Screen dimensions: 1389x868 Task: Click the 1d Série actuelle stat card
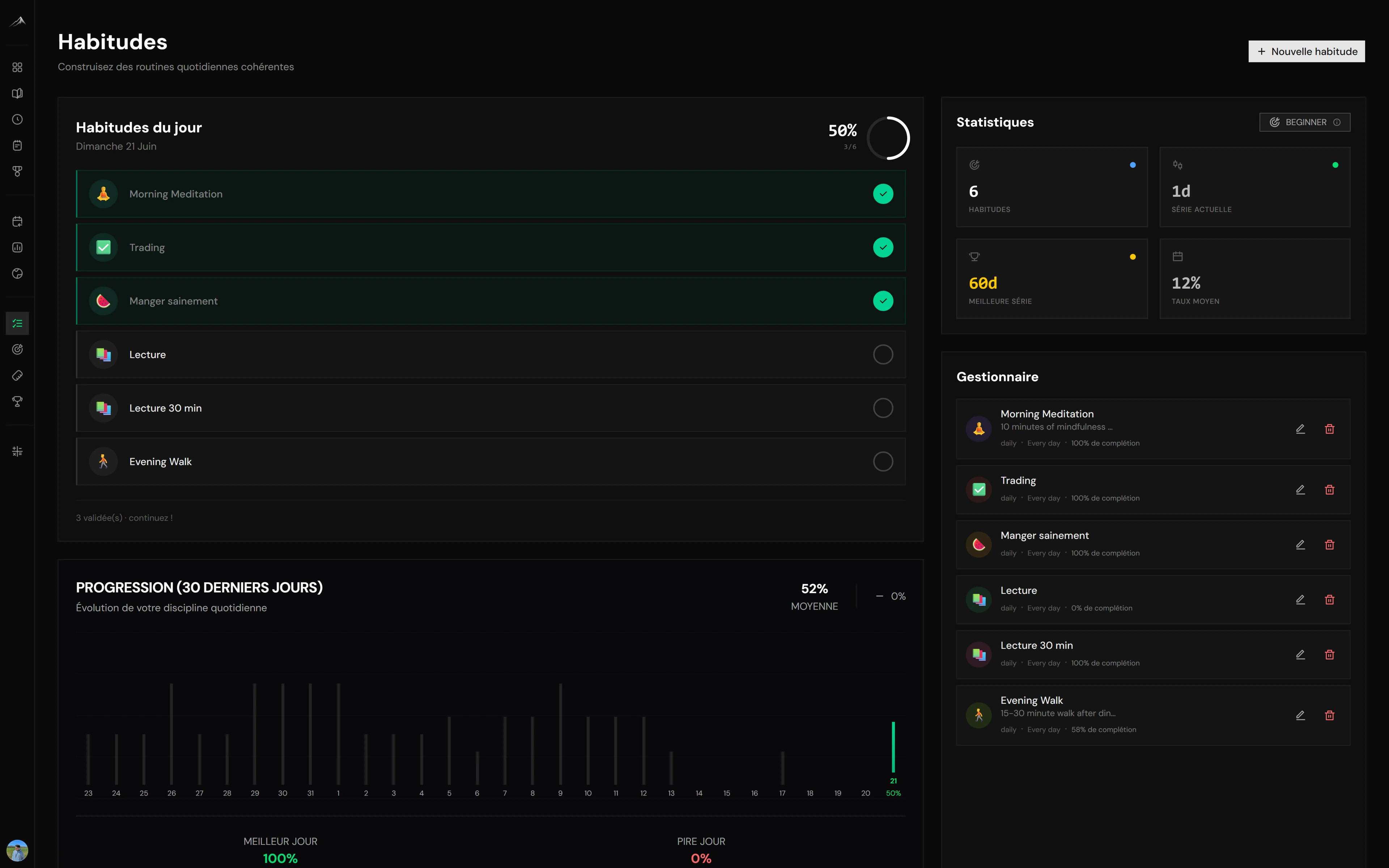tap(1255, 187)
